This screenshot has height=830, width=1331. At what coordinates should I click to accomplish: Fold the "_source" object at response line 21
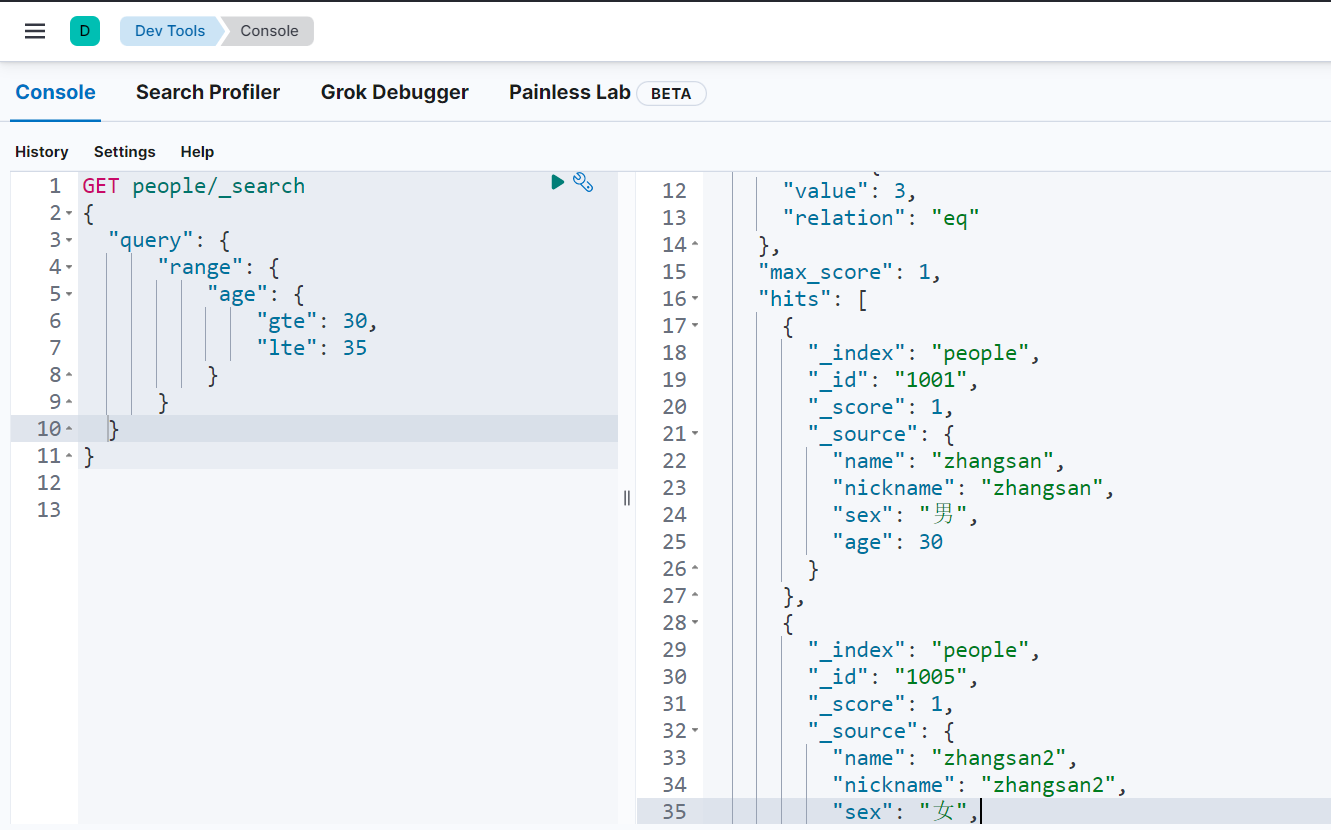(x=695, y=434)
